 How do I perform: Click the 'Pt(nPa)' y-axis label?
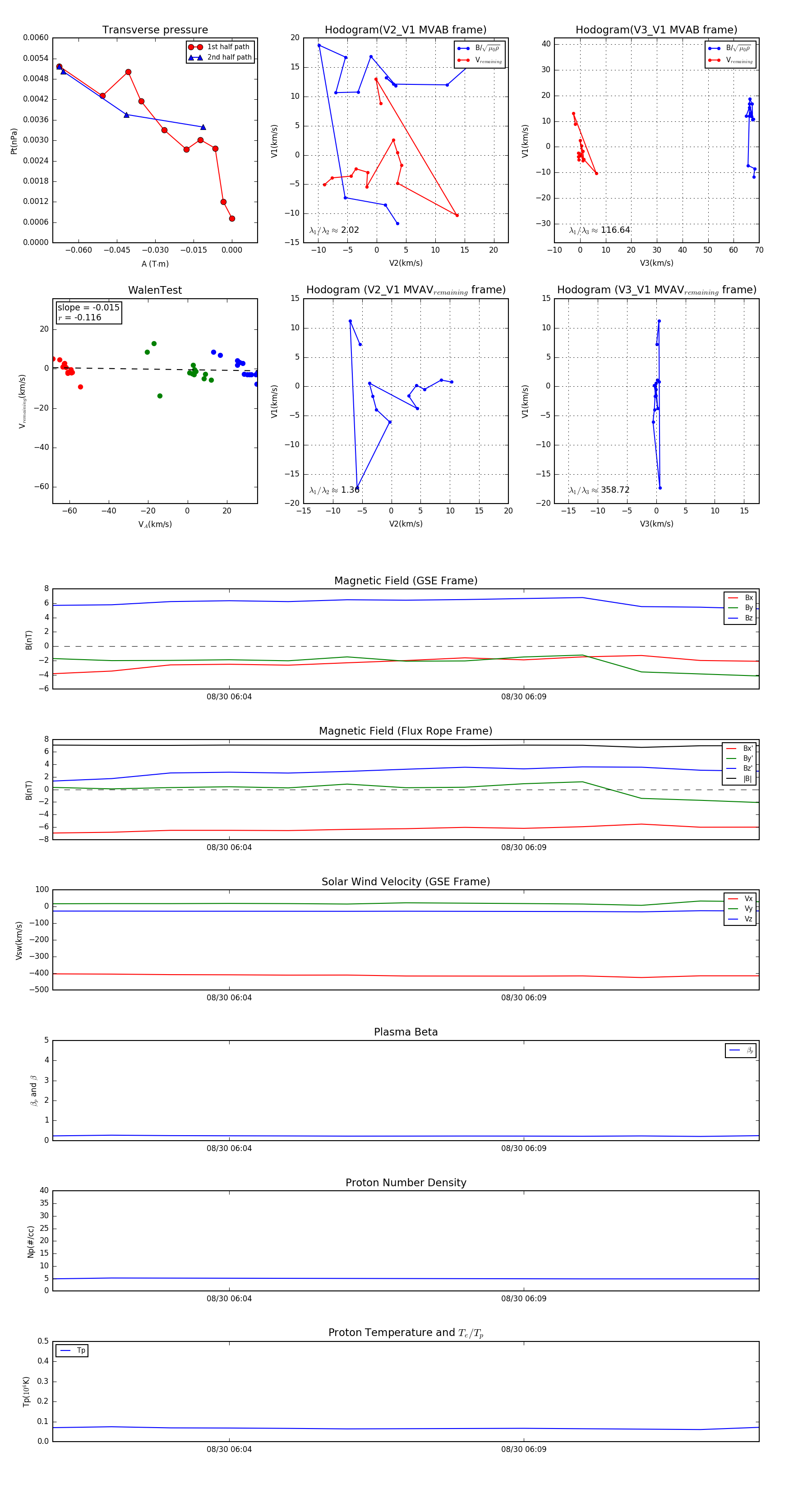coord(14,140)
